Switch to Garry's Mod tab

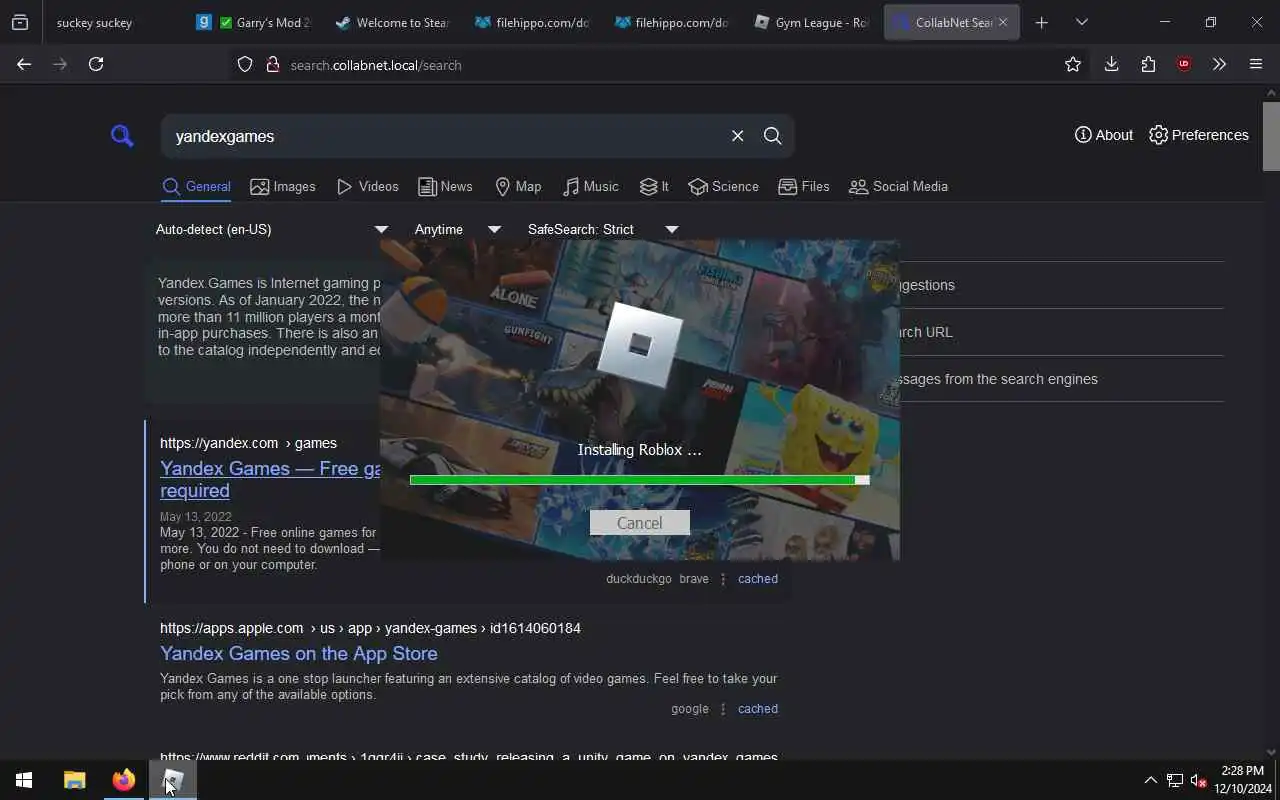(x=254, y=22)
